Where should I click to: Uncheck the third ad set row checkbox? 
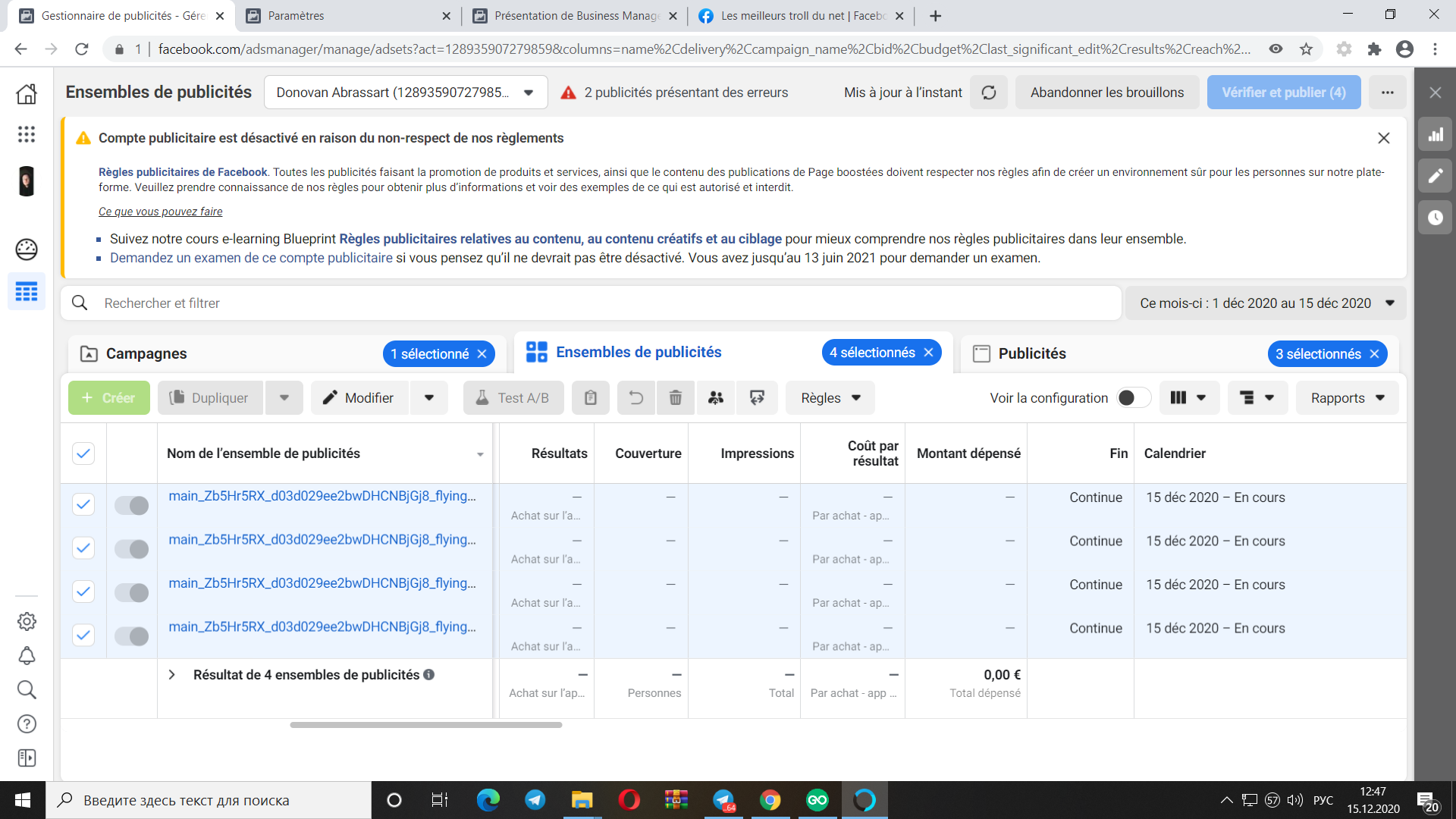pos(83,591)
